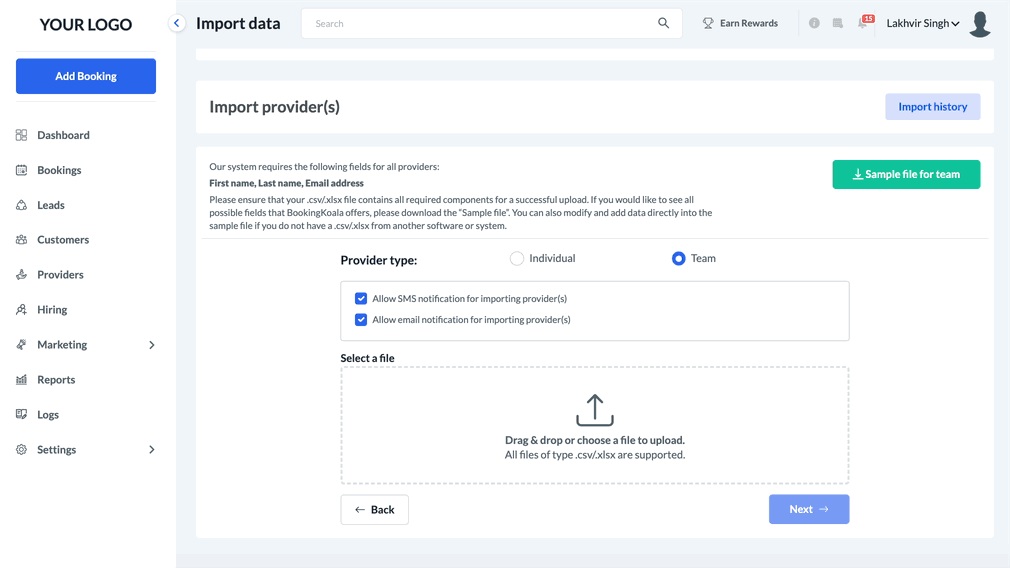This screenshot has height=568, width=1010.
Task: Expand the Marketing submenu
Action: click(152, 345)
